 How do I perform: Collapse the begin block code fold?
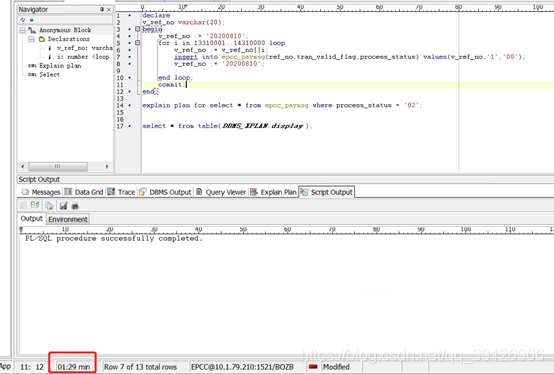pyautogui.click(x=138, y=29)
